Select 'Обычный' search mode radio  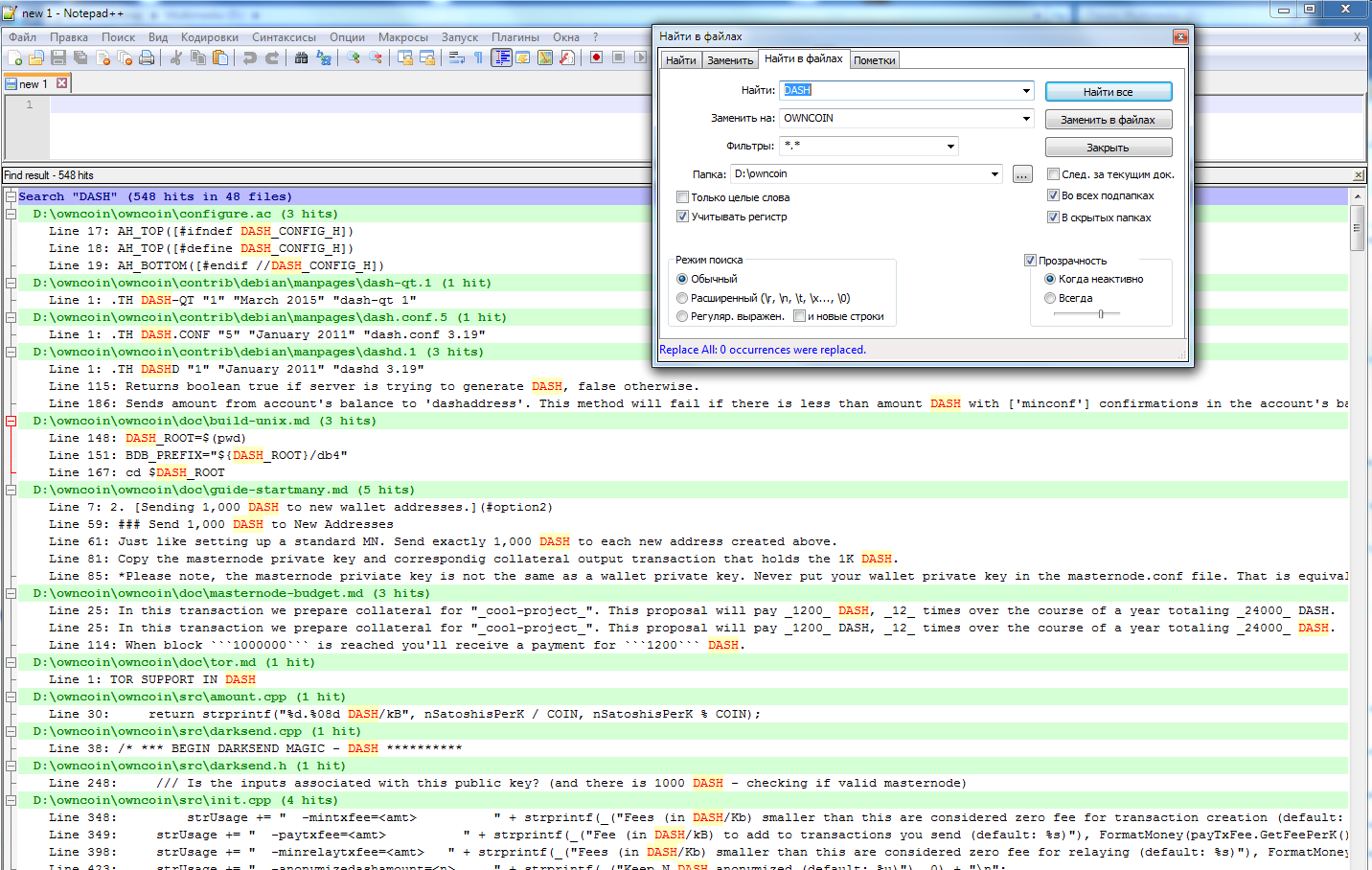682,279
